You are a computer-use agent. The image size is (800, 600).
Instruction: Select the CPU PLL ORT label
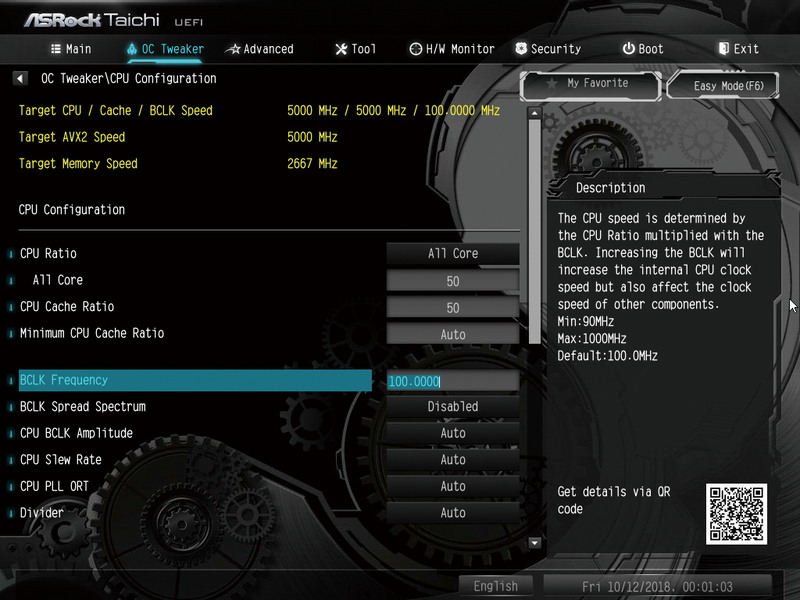[x=54, y=486]
